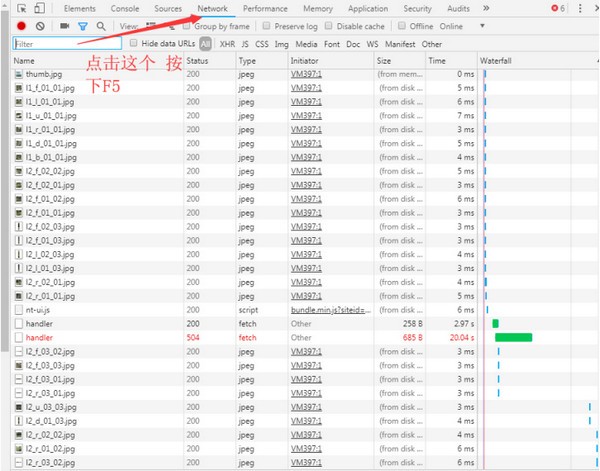Tick the Hide data URLs checkbox
The image size is (600, 471).
point(134,44)
